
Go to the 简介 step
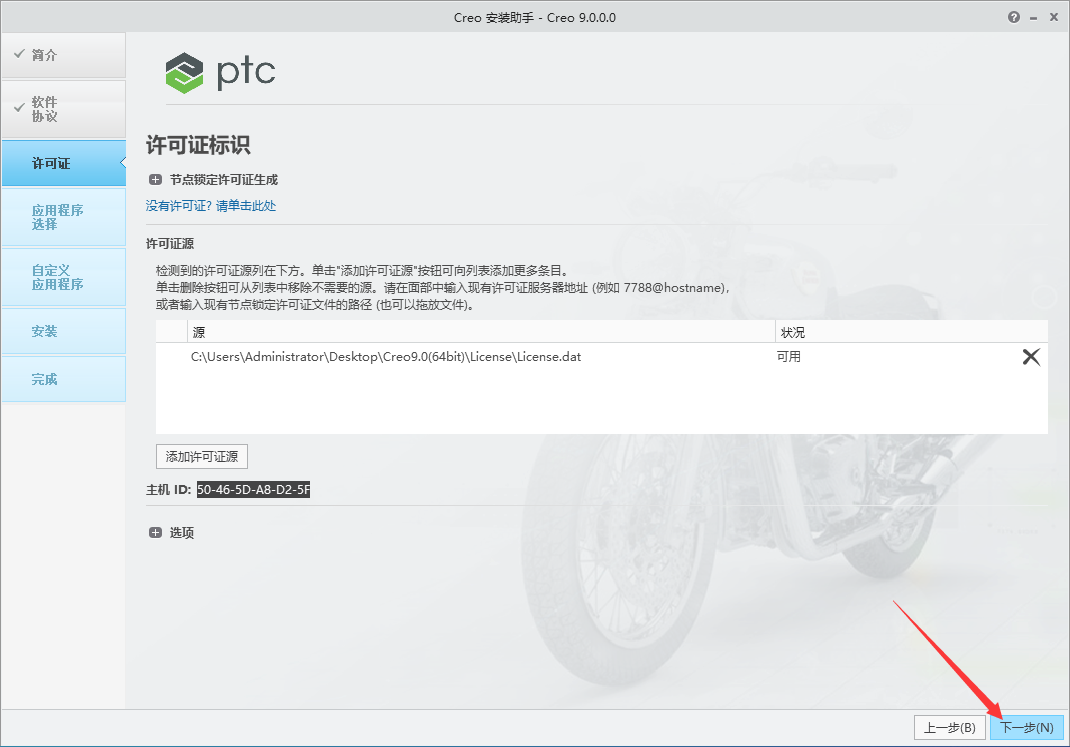point(63,55)
